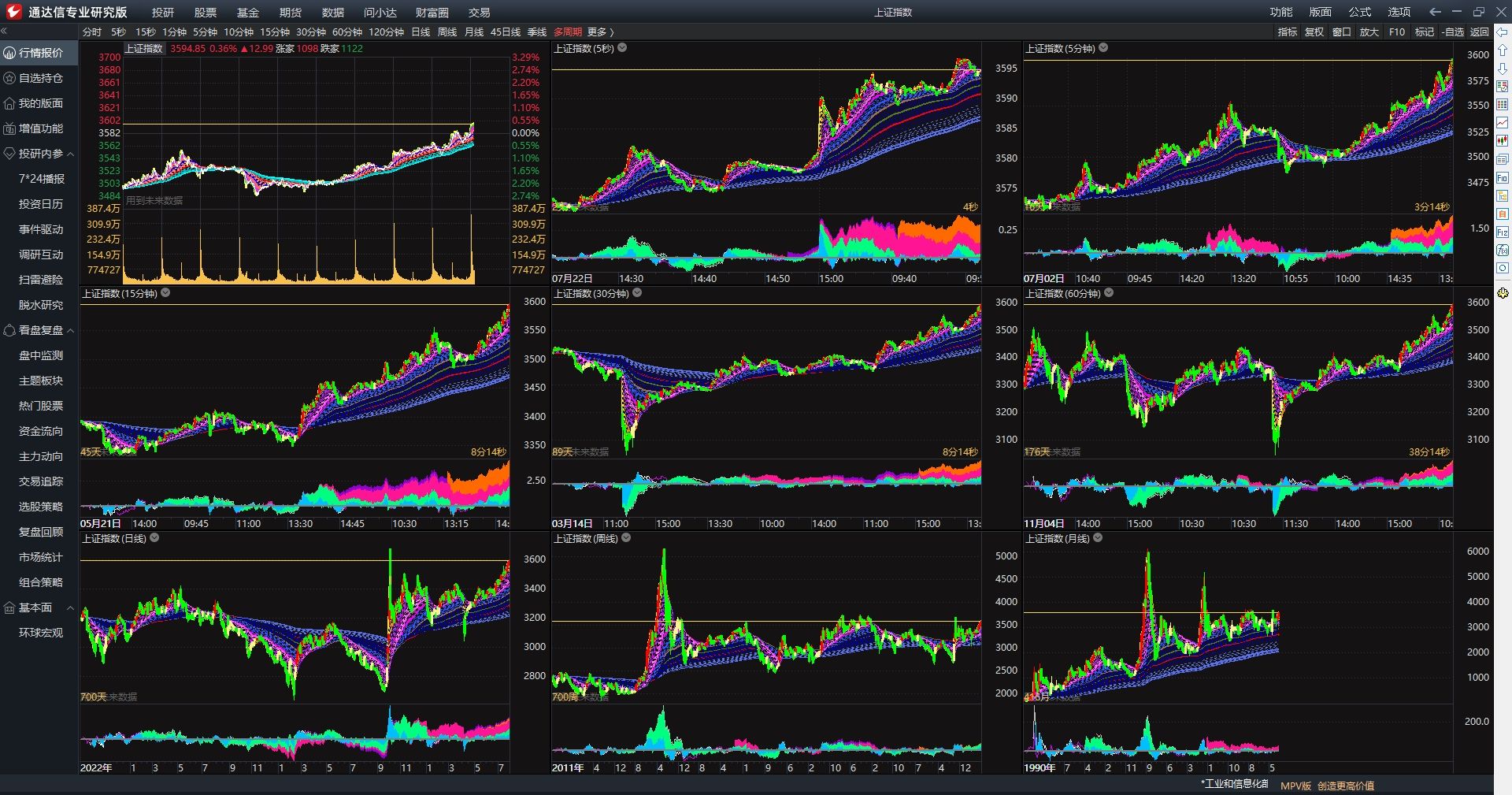Click the 指标 button
The height and width of the screenshot is (795, 1512).
pos(1288,32)
